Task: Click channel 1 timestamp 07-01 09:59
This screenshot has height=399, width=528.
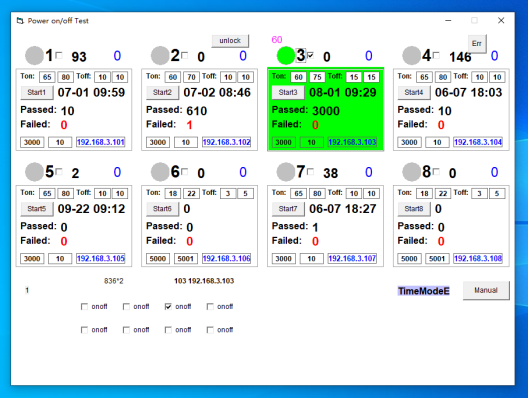Action: click(91, 92)
